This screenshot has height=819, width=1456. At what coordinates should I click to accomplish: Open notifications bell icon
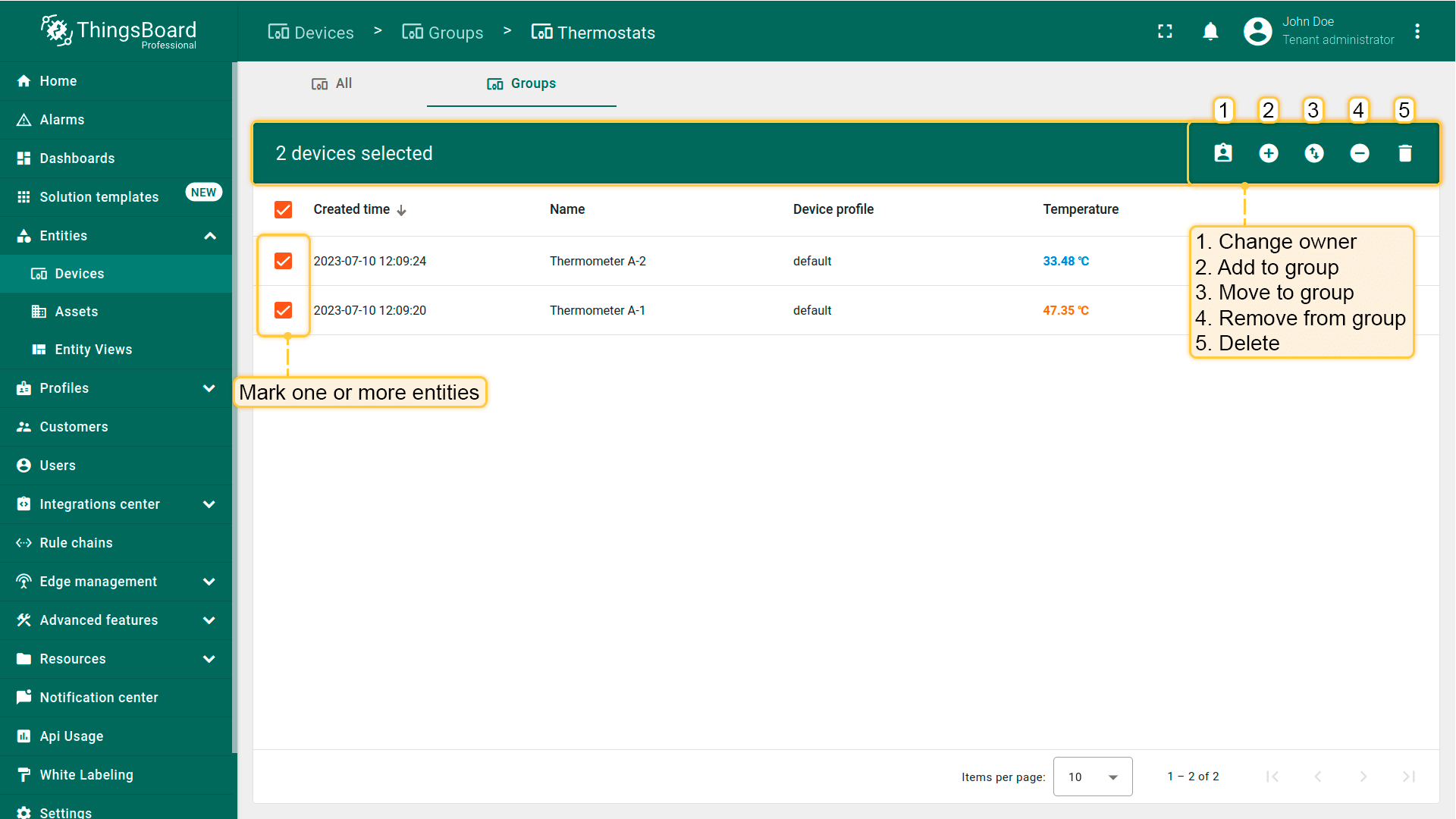tap(1210, 32)
